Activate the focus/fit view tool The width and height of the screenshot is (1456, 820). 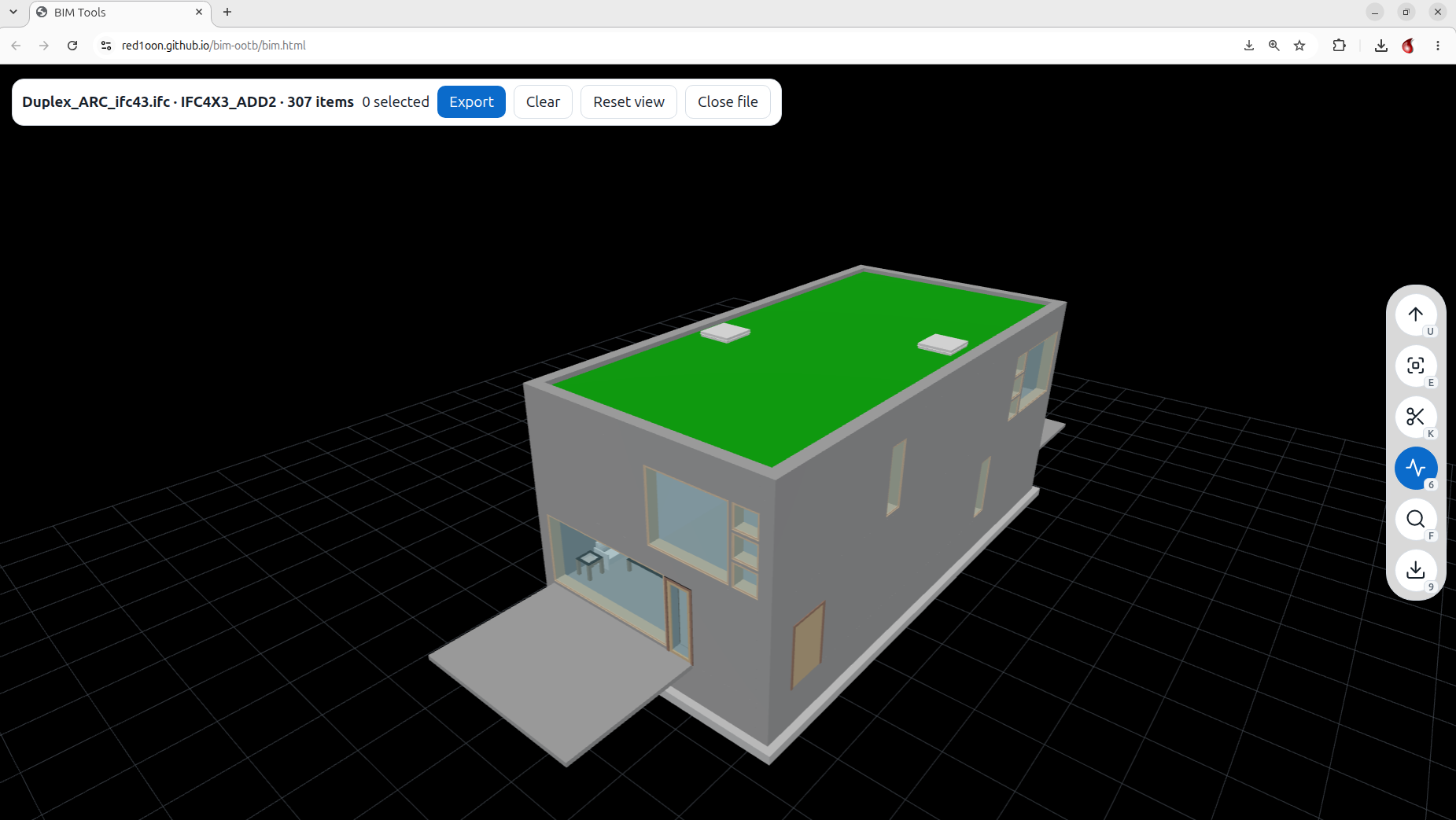(1415, 366)
